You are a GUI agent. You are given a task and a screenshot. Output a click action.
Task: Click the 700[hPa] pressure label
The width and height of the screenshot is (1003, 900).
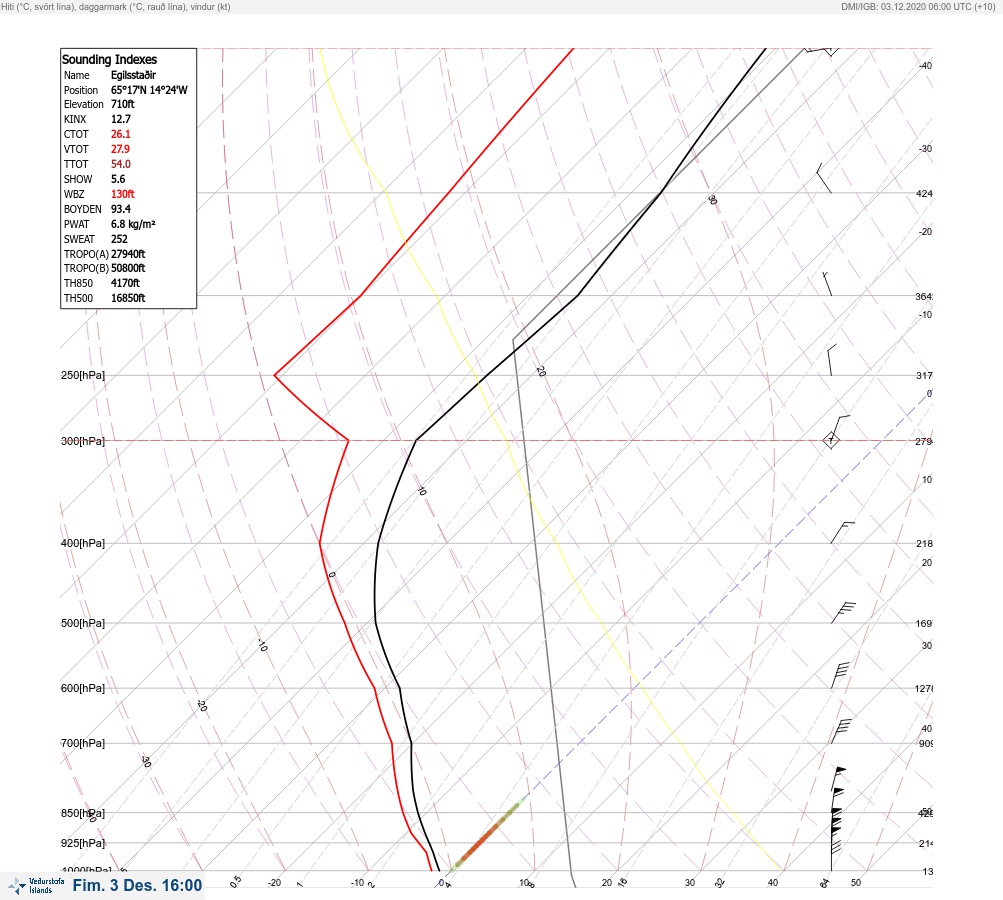[83, 743]
